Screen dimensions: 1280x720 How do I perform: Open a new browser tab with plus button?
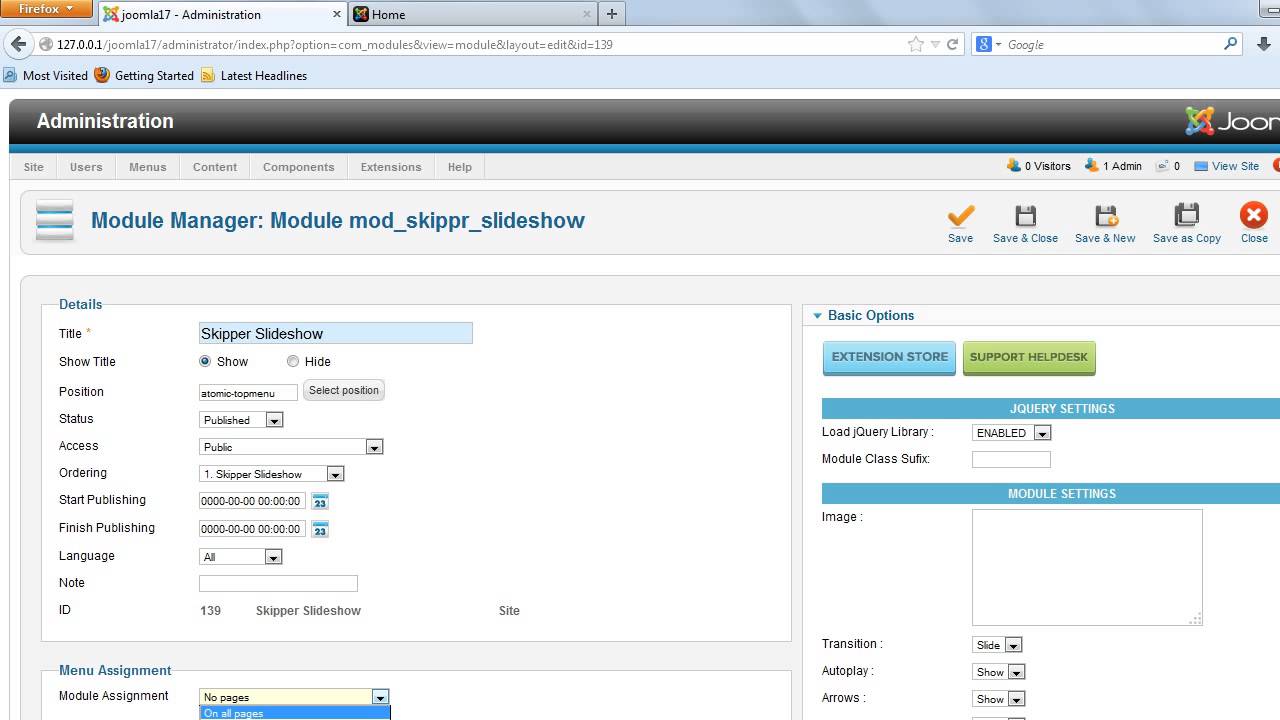pyautogui.click(x=612, y=14)
